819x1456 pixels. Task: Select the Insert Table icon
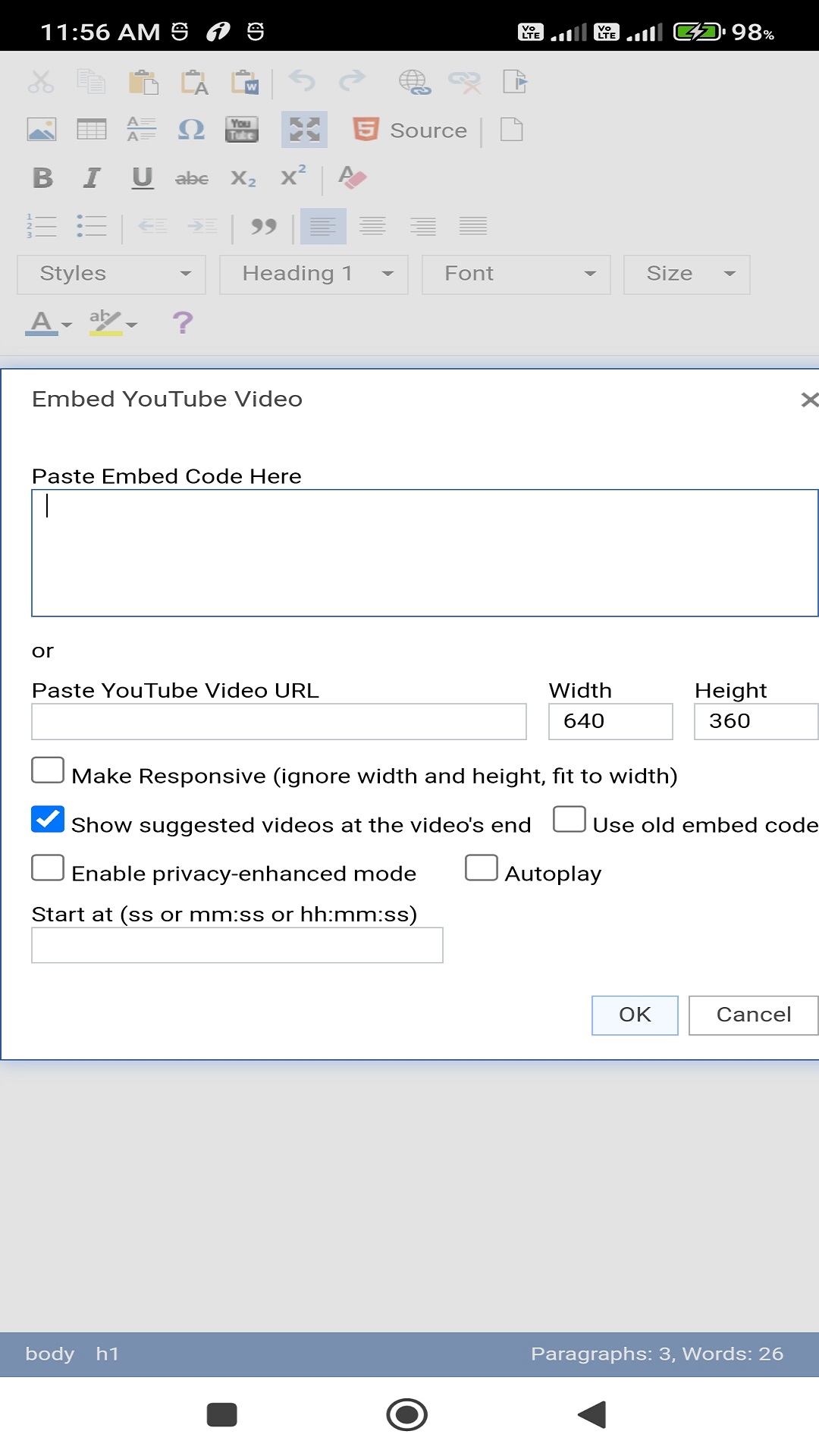(92, 130)
